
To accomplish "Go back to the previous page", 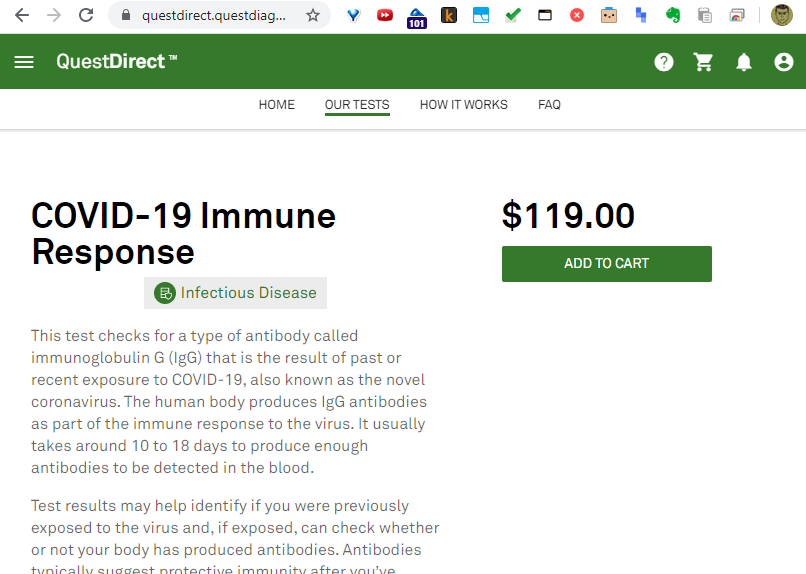I will (x=22, y=15).
